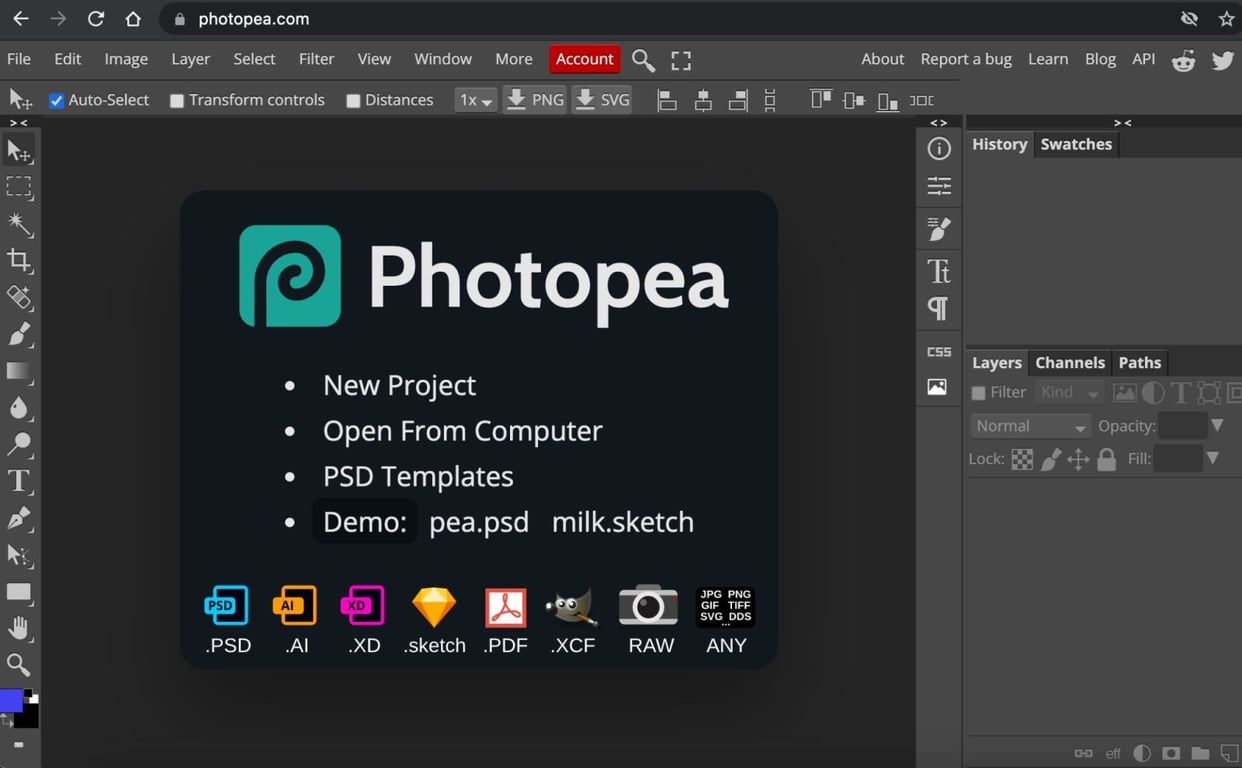Open the Character panel via the Tt icon
This screenshot has width=1242, height=768.
[x=938, y=270]
